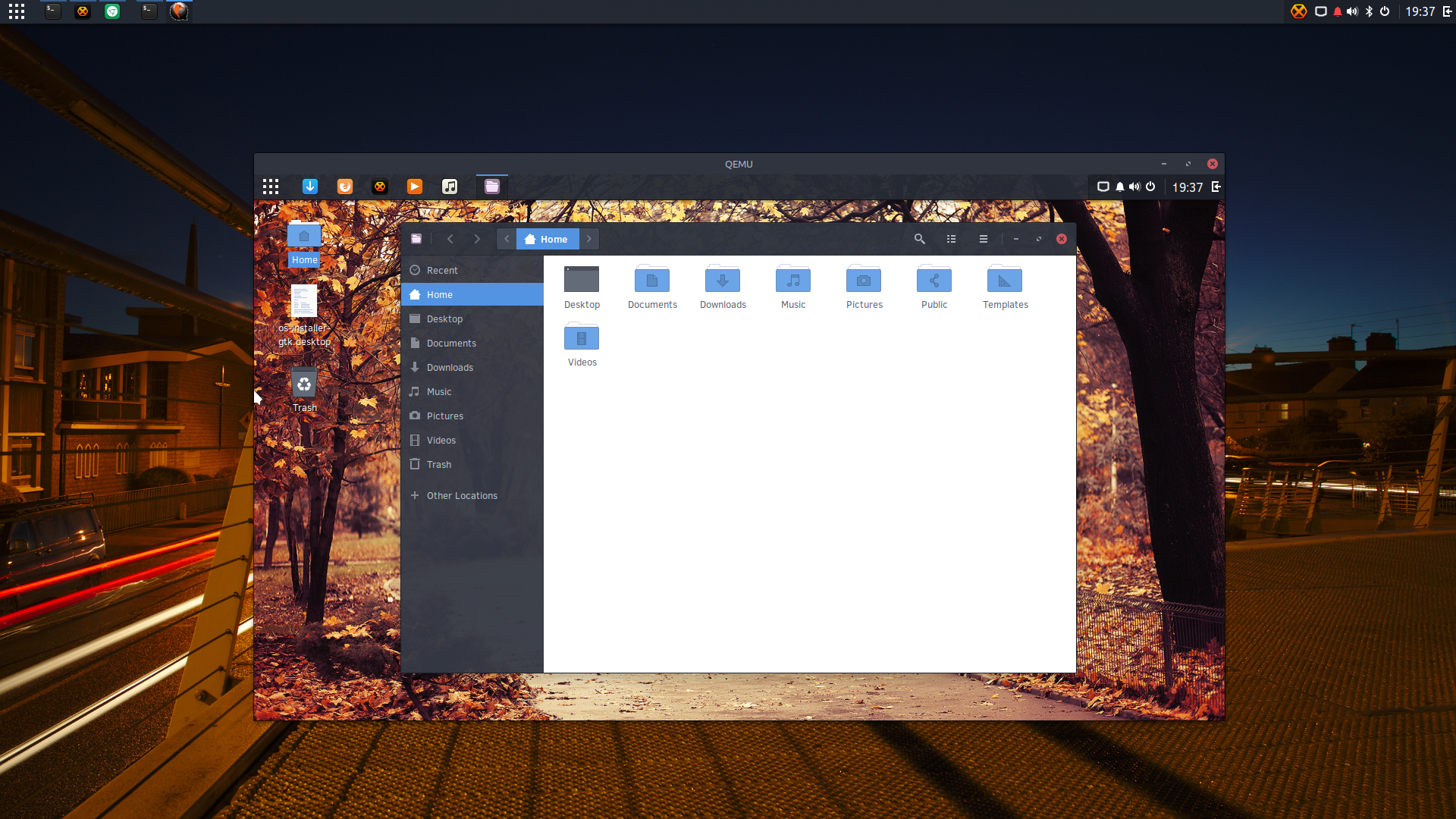Open the file manager hamburger menu
This screenshot has width=1456, height=819.
tap(983, 239)
